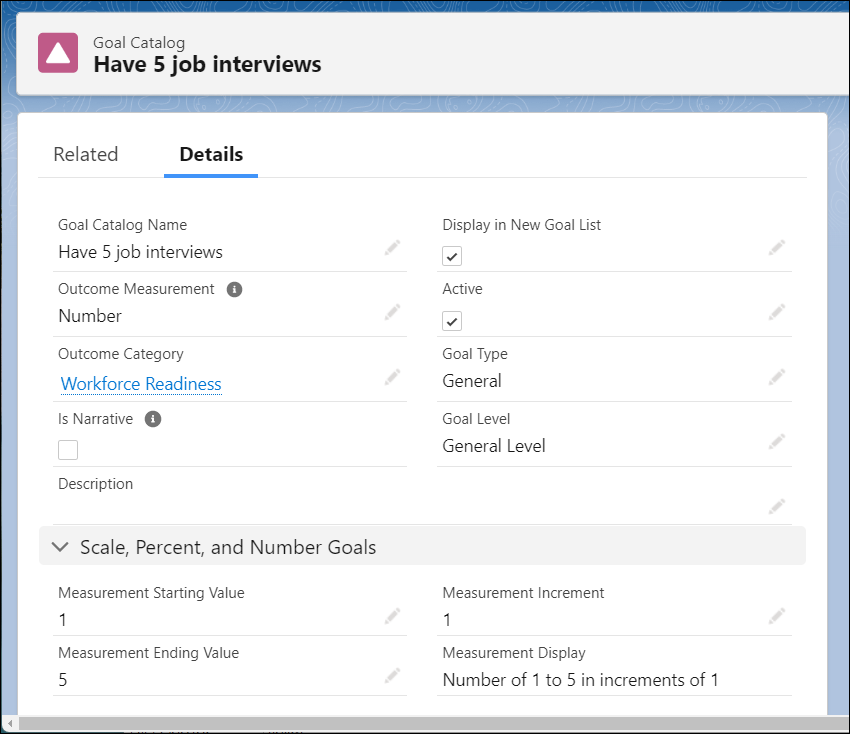Click info icon next to Is Narrative
This screenshot has width=850, height=734.
coord(153,420)
